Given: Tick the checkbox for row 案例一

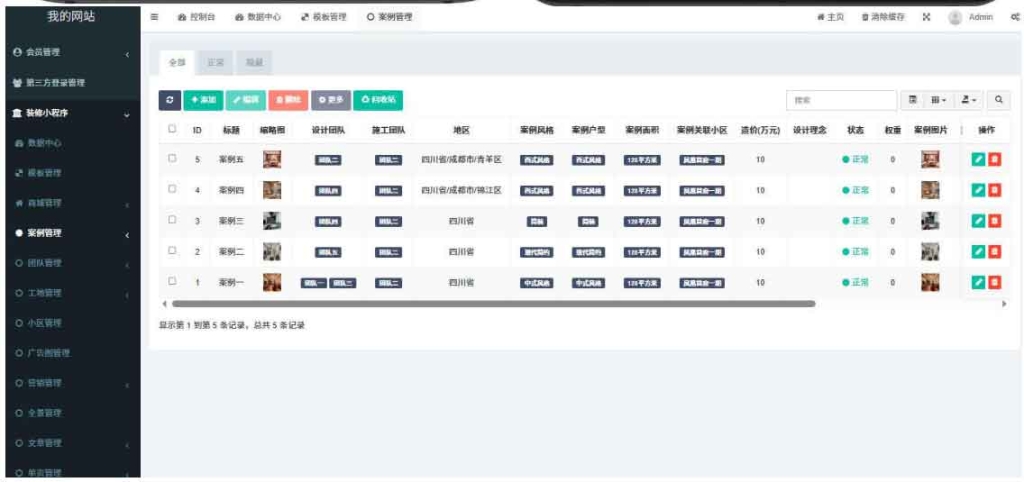Looking at the screenshot, I should coord(172,281).
